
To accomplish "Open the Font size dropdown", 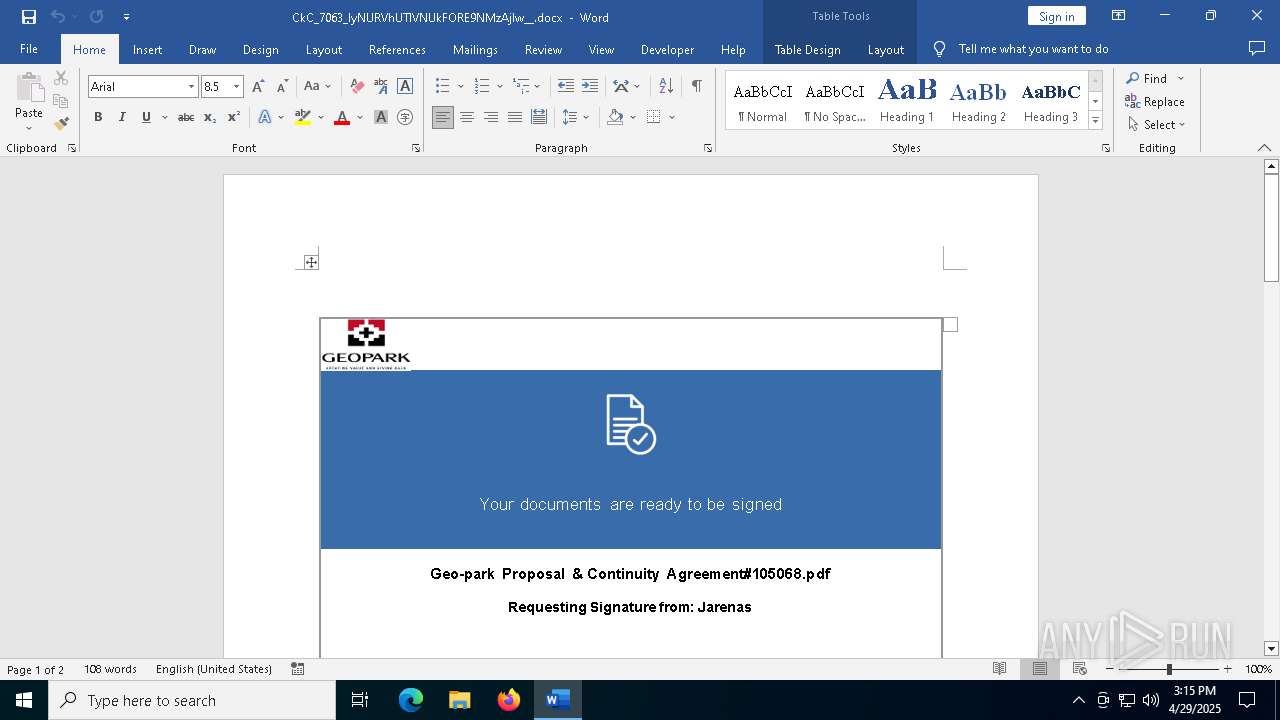I will (237, 87).
